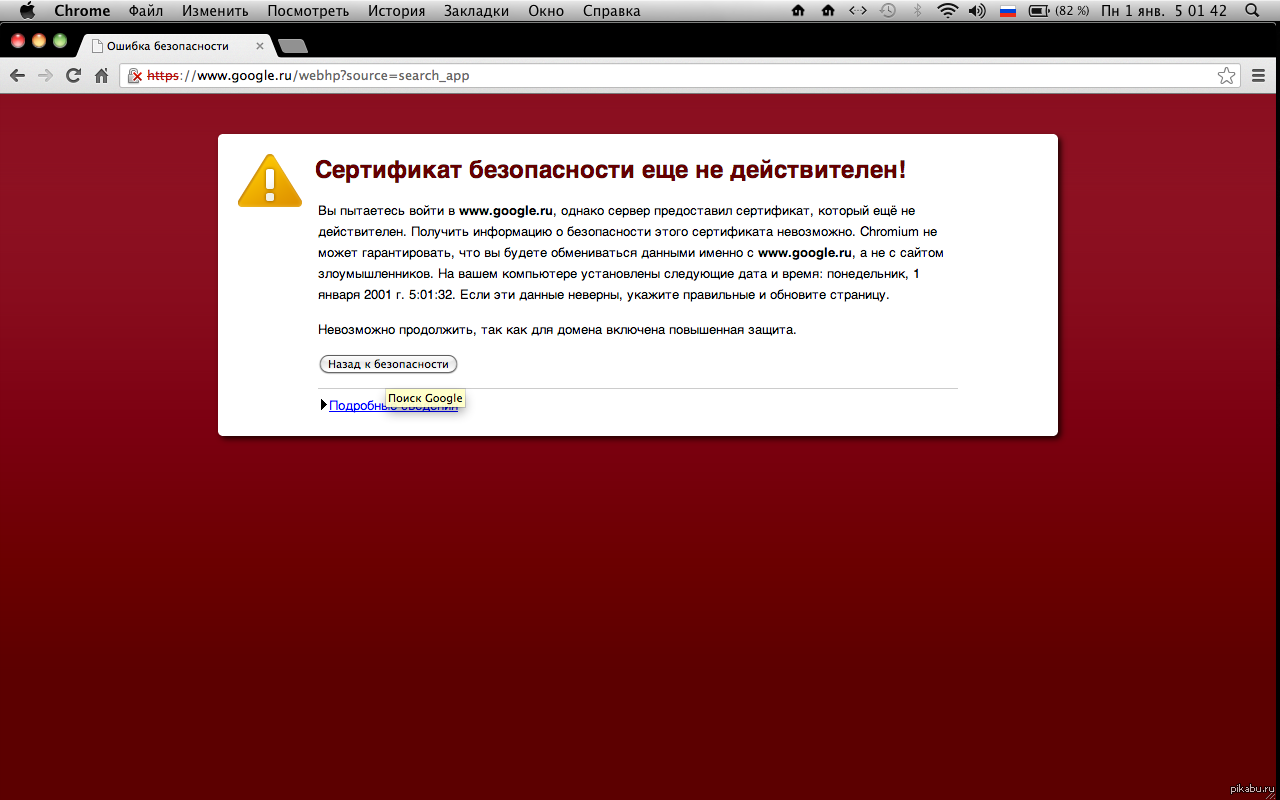This screenshot has height=800, width=1280.
Task: Open the История menu
Action: (396, 11)
